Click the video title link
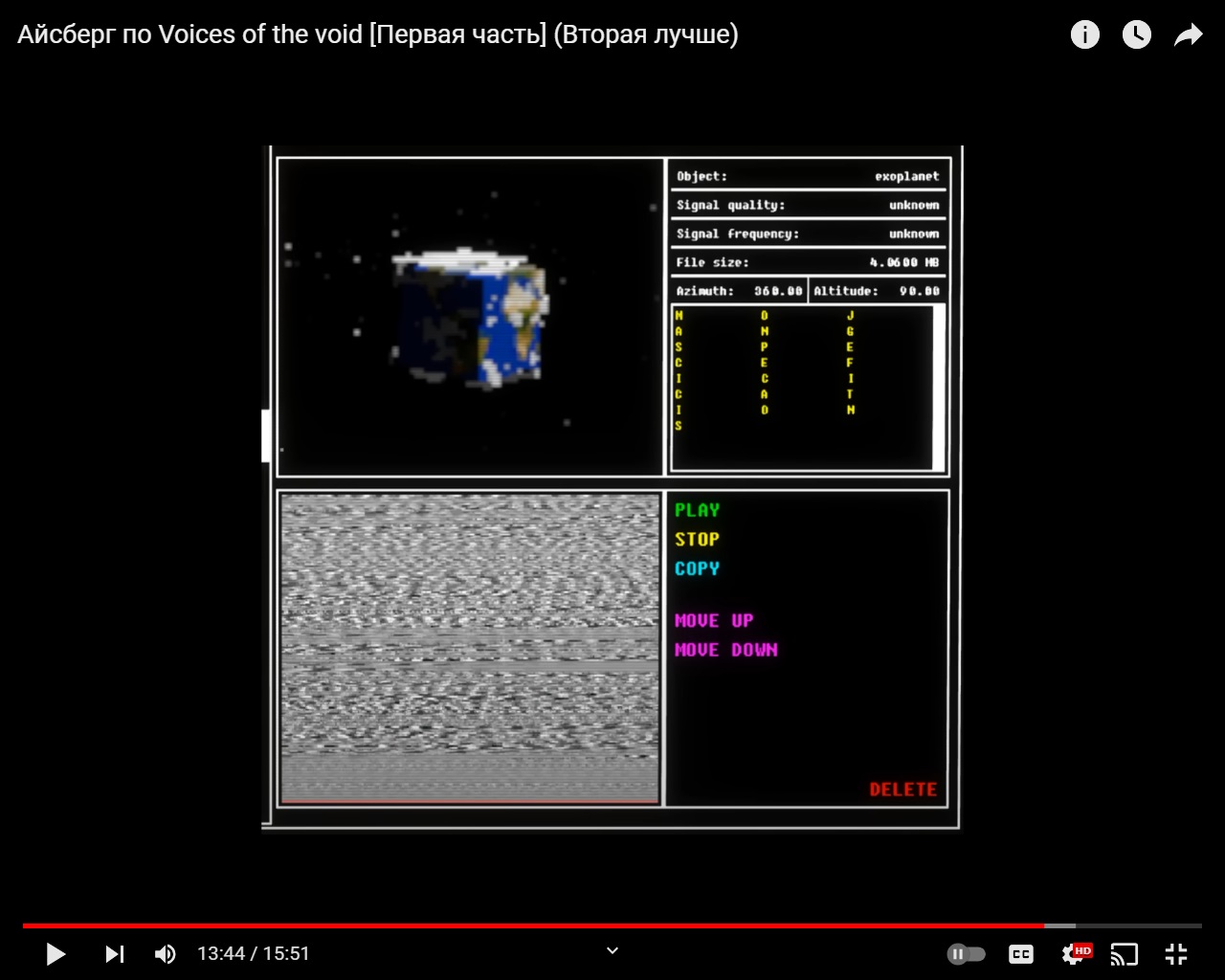1225x980 pixels. click(x=377, y=35)
